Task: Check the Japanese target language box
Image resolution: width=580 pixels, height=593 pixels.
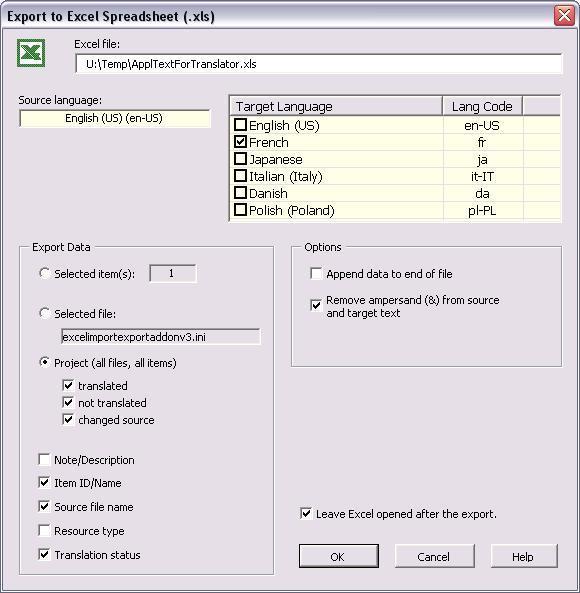Action: 240,159
